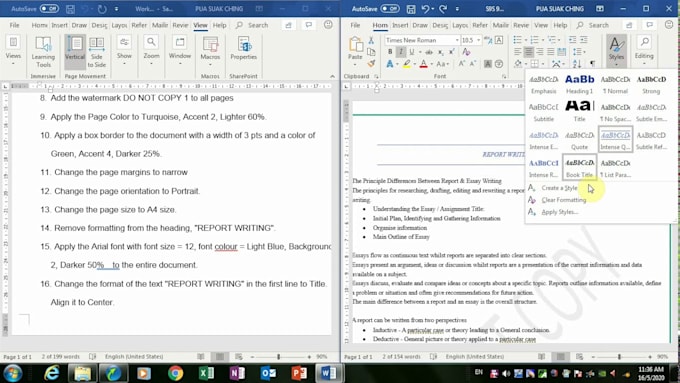
Task: Open the Draw tab in left window
Action: (79, 25)
